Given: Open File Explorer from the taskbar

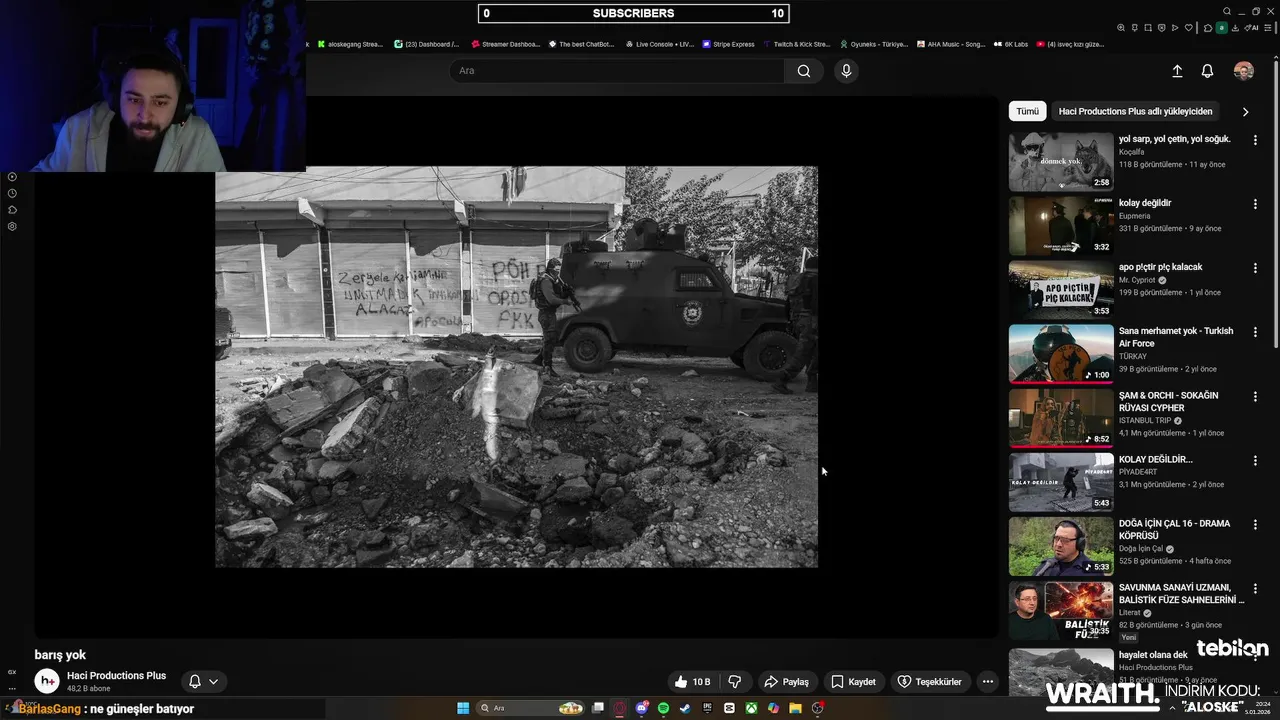Looking at the screenshot, I should pos(795,708).
